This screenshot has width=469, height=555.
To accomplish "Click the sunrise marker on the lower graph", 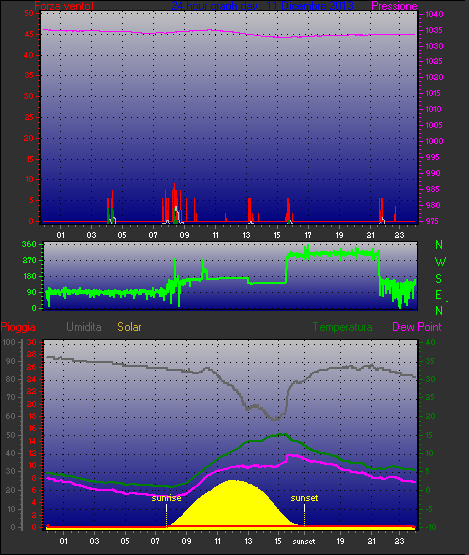I will 166,498.
